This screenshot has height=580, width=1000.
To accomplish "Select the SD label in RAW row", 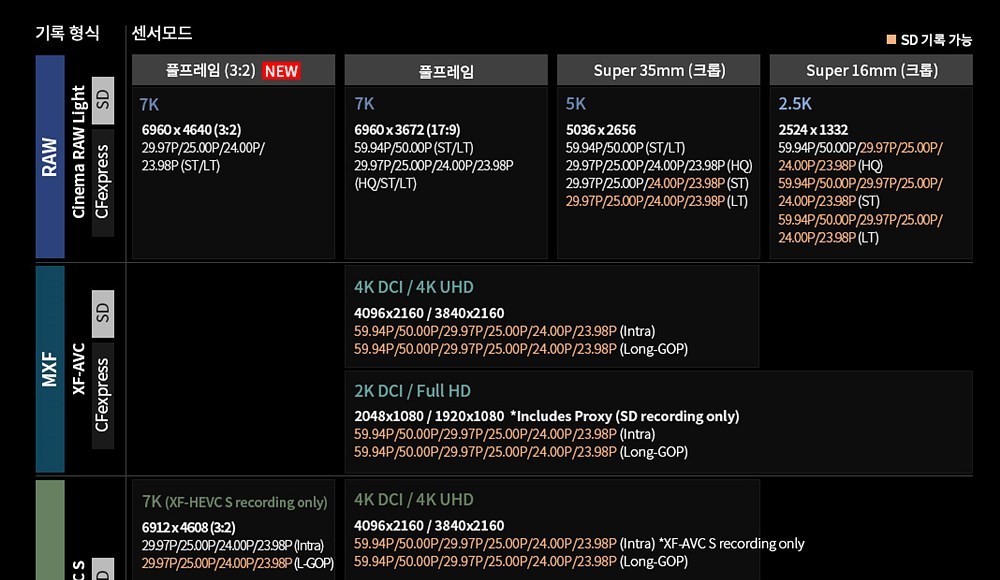I will point(103,100).
